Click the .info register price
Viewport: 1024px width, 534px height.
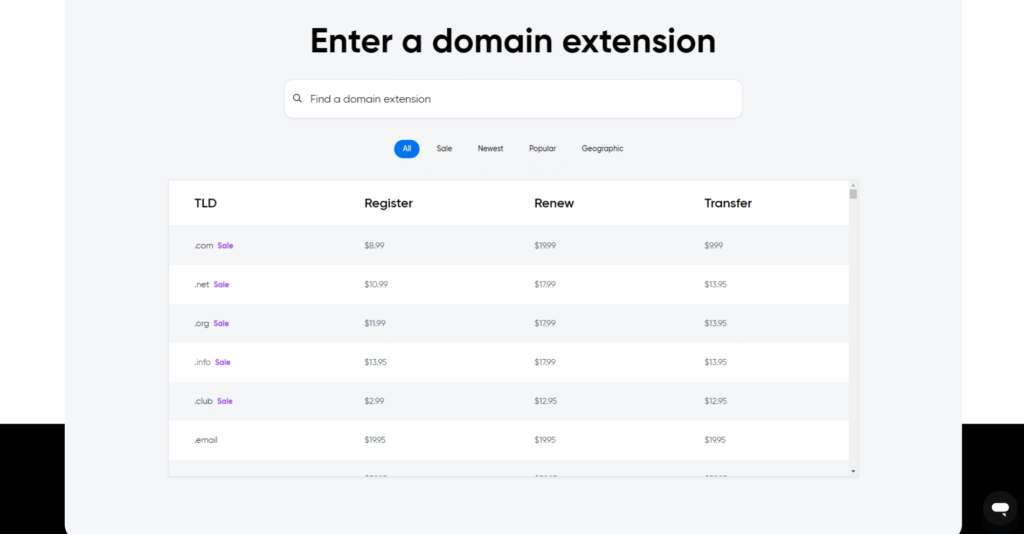(x=376, y=362)
